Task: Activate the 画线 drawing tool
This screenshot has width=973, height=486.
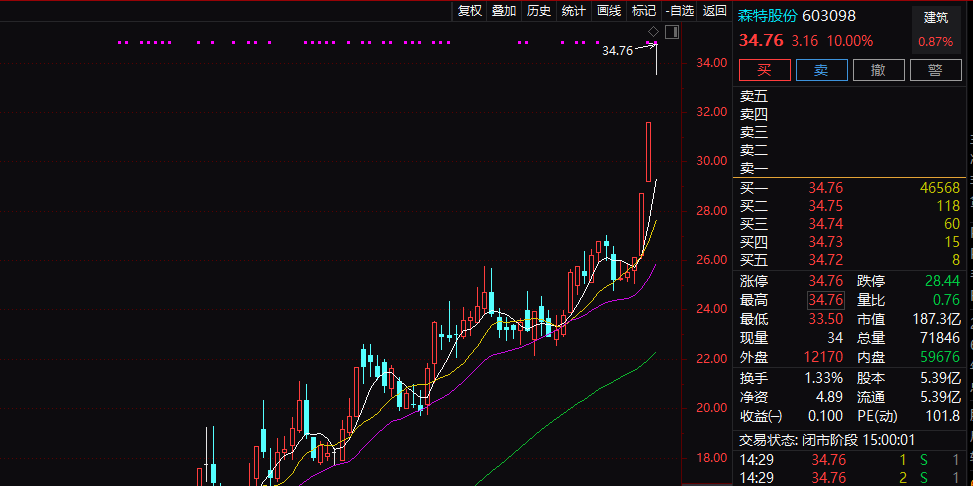Action: 608,10
